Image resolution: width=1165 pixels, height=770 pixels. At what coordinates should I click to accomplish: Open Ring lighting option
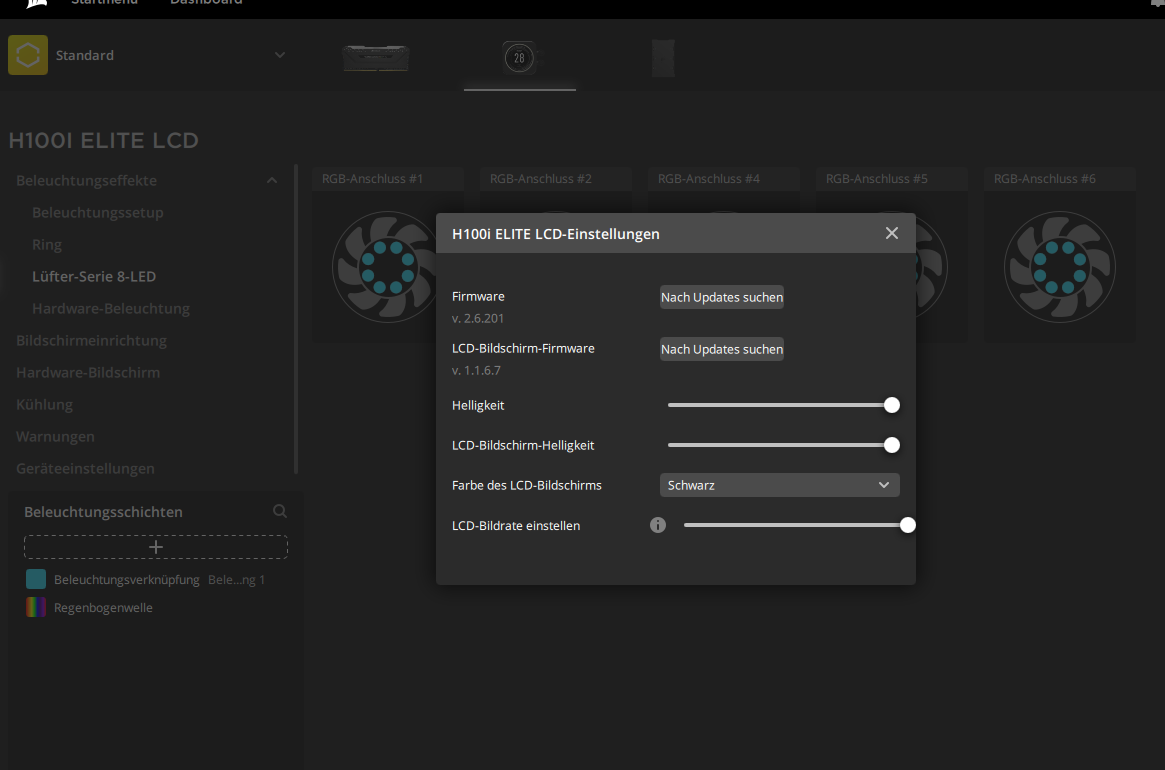47,245
